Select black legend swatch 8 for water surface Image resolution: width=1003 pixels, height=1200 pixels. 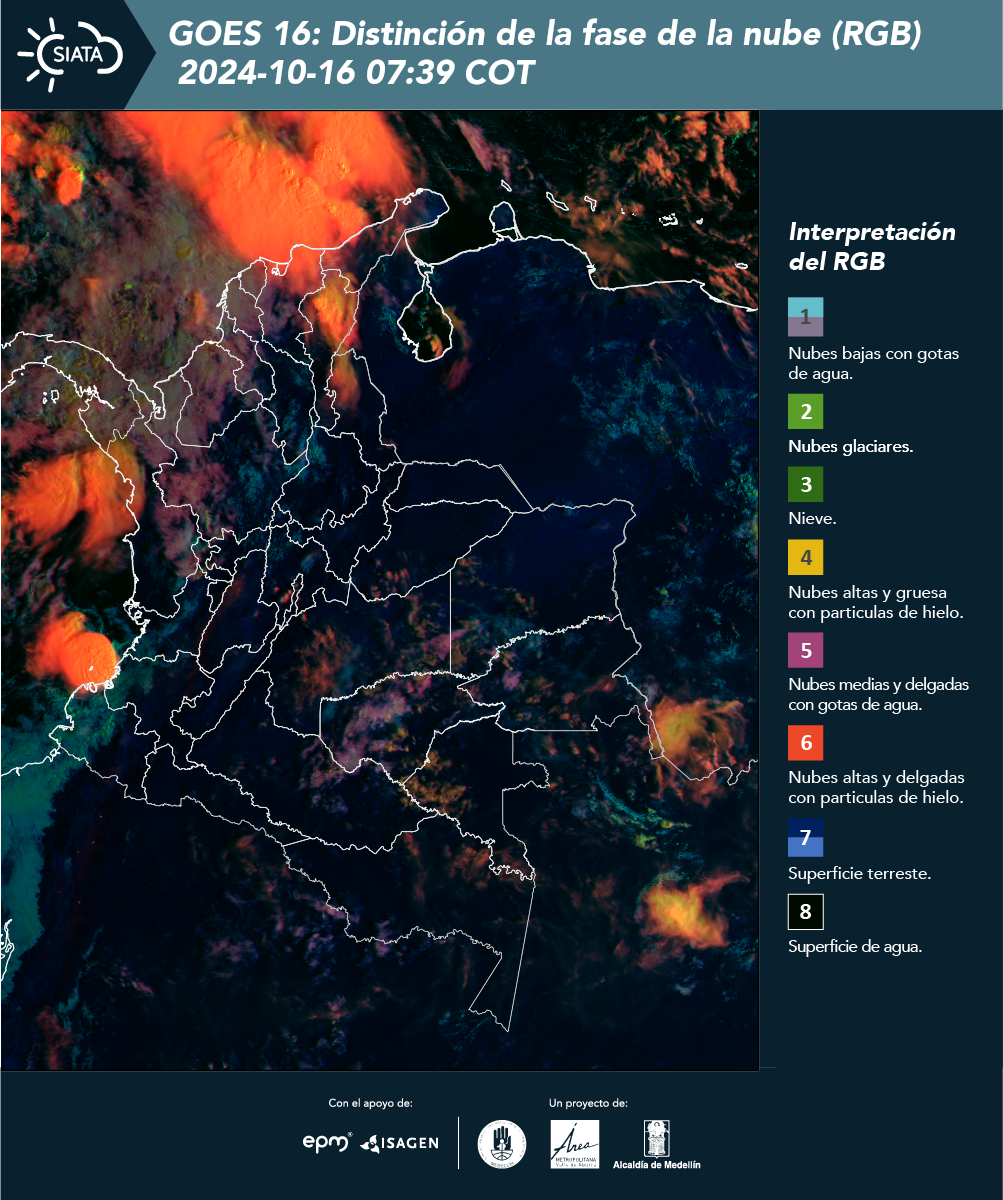[806, 912]
